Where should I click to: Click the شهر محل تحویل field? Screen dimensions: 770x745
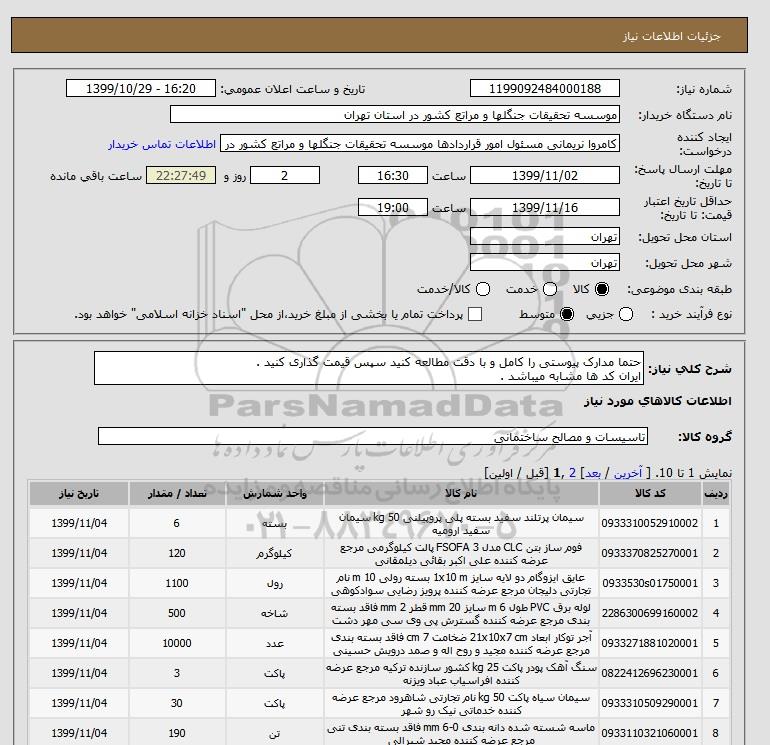pyautogui.click(x=545, y=263)
